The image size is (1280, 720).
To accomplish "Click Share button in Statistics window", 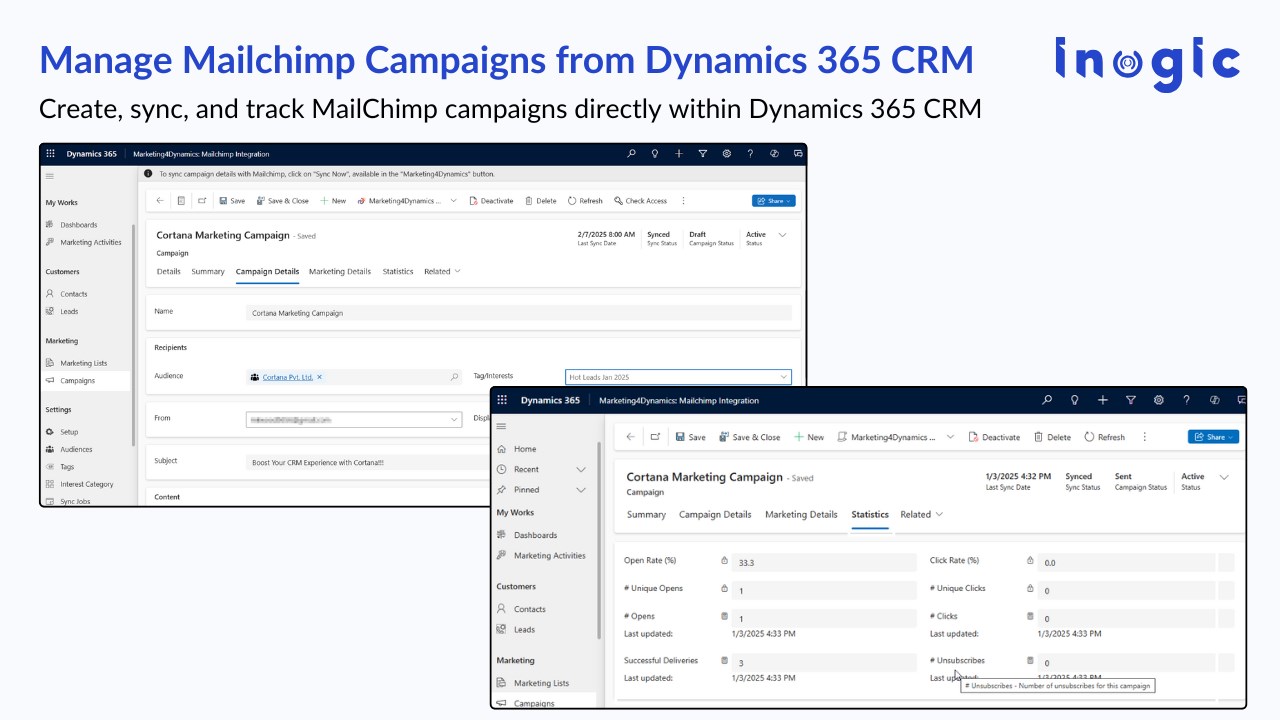I will click(x=1213, y=437).
